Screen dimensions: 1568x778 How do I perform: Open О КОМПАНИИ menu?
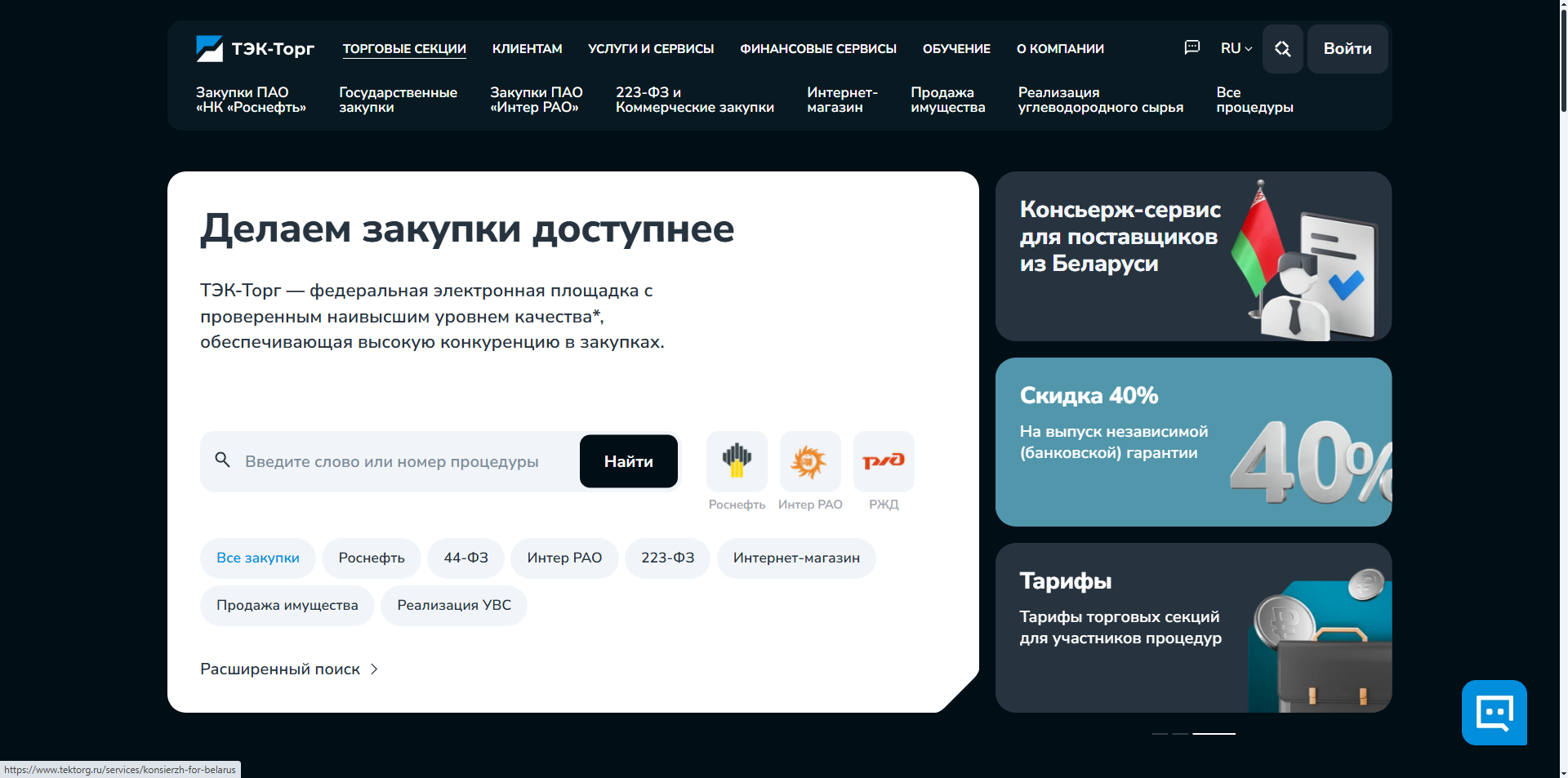[x=1060, y=49]
